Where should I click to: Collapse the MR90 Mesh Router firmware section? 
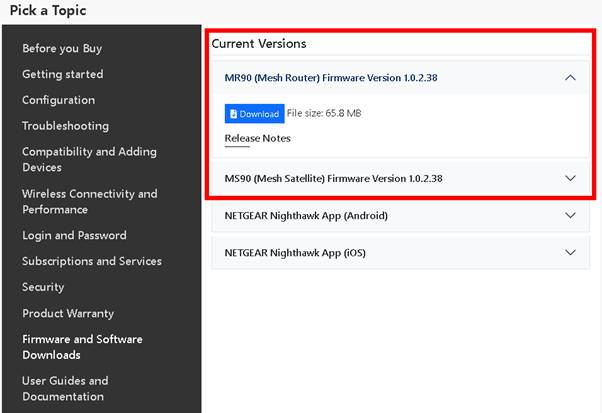[x=571, y=78]
